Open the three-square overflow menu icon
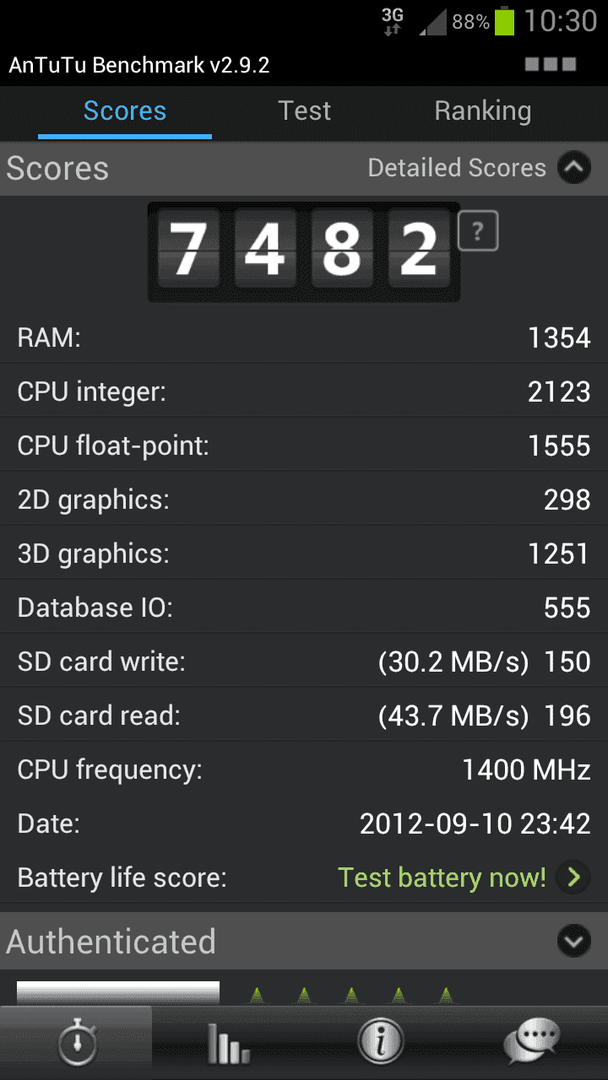Image resolution: width=608 pixels, height=1080 pixels. tap(550, 65)
